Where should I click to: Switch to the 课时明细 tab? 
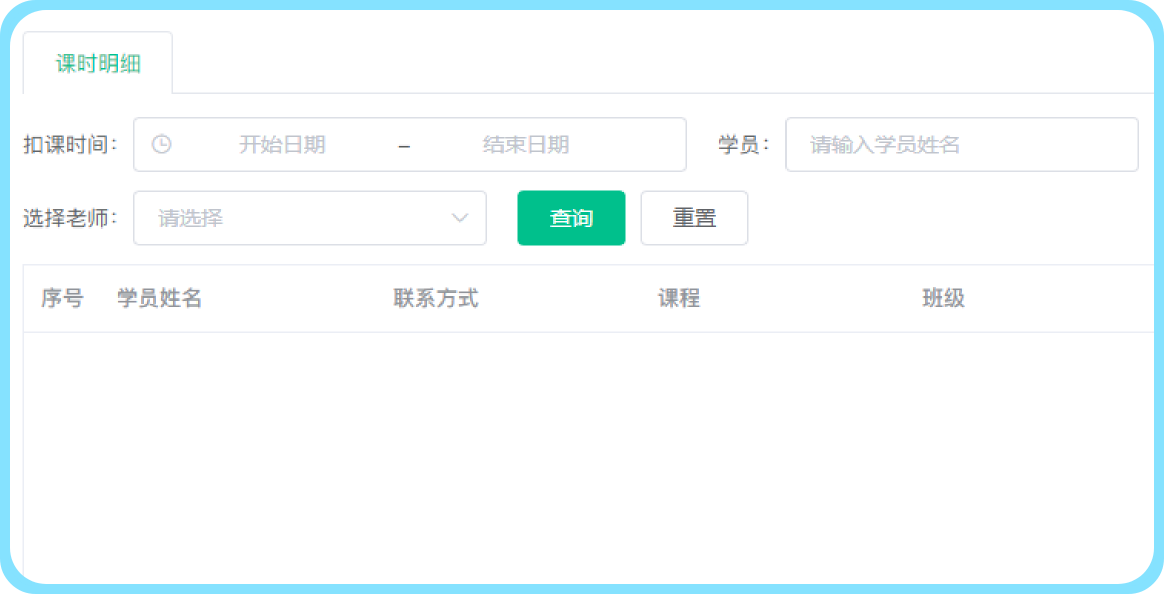(x=98, y=64)
